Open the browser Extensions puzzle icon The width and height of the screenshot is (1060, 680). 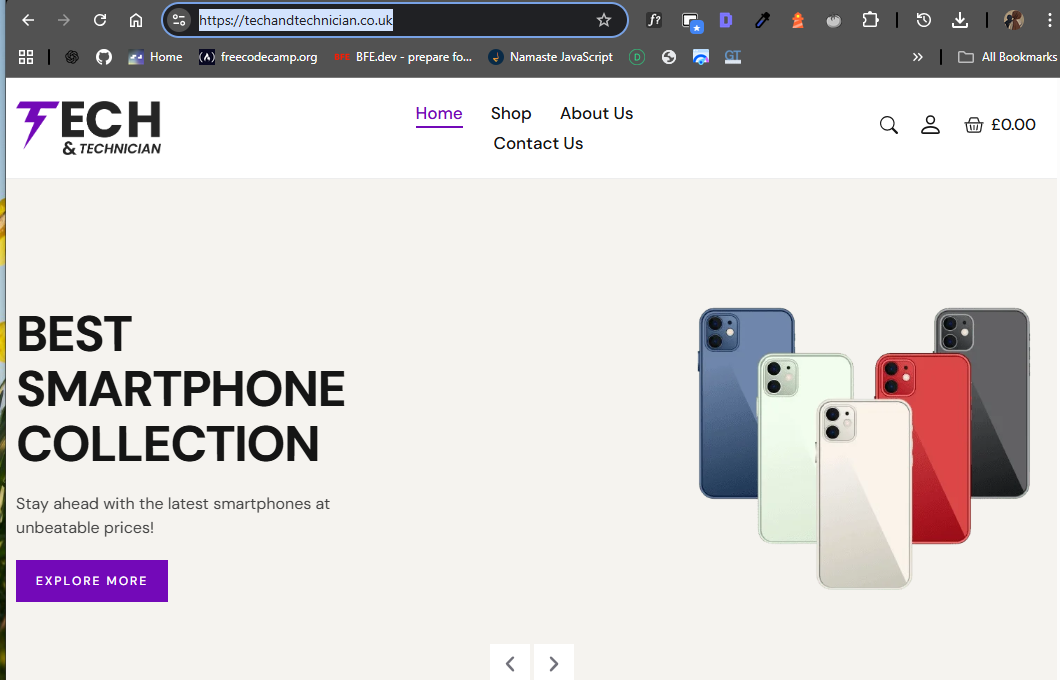(x=870, y=20)
